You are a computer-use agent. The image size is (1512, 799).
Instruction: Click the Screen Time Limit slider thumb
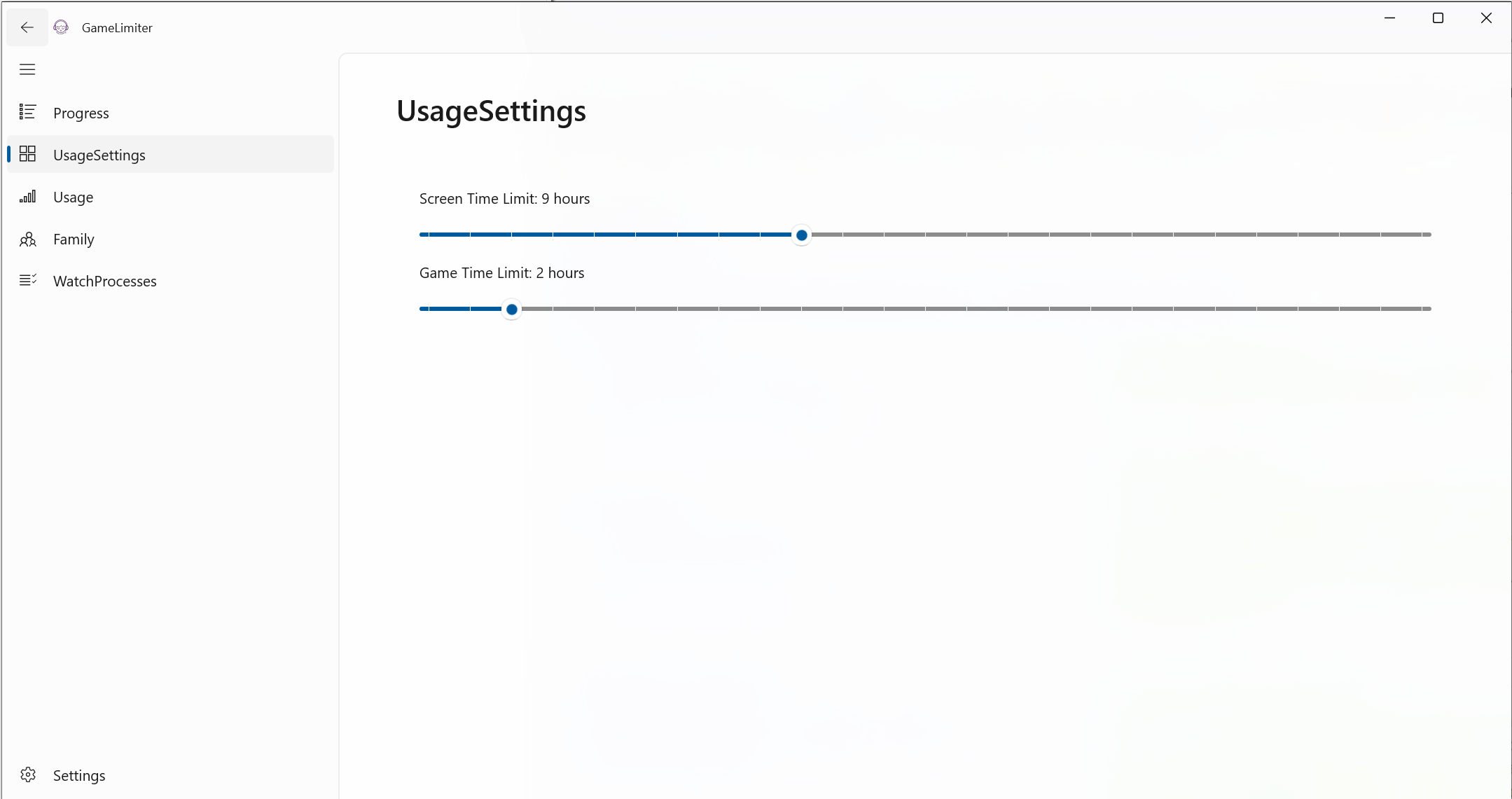(x=802, y=235)
